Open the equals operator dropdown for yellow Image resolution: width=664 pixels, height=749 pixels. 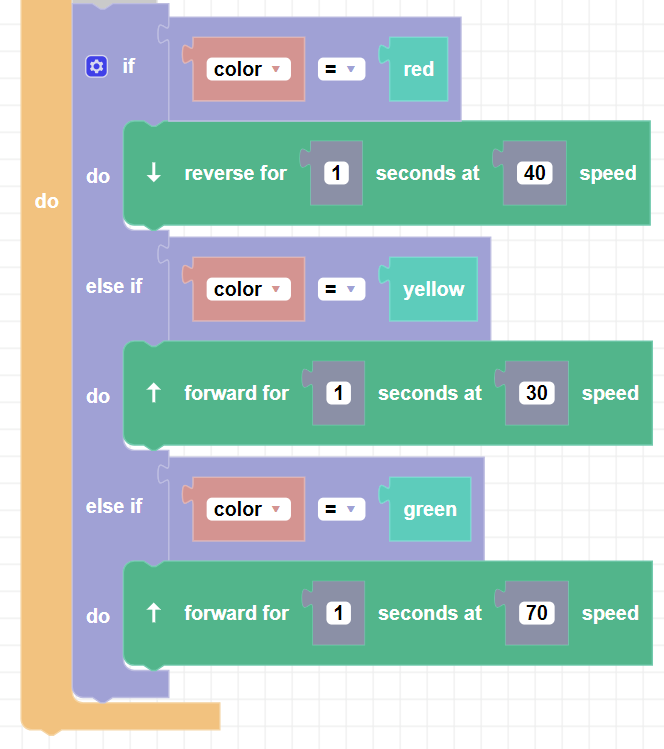click(340, 289)
